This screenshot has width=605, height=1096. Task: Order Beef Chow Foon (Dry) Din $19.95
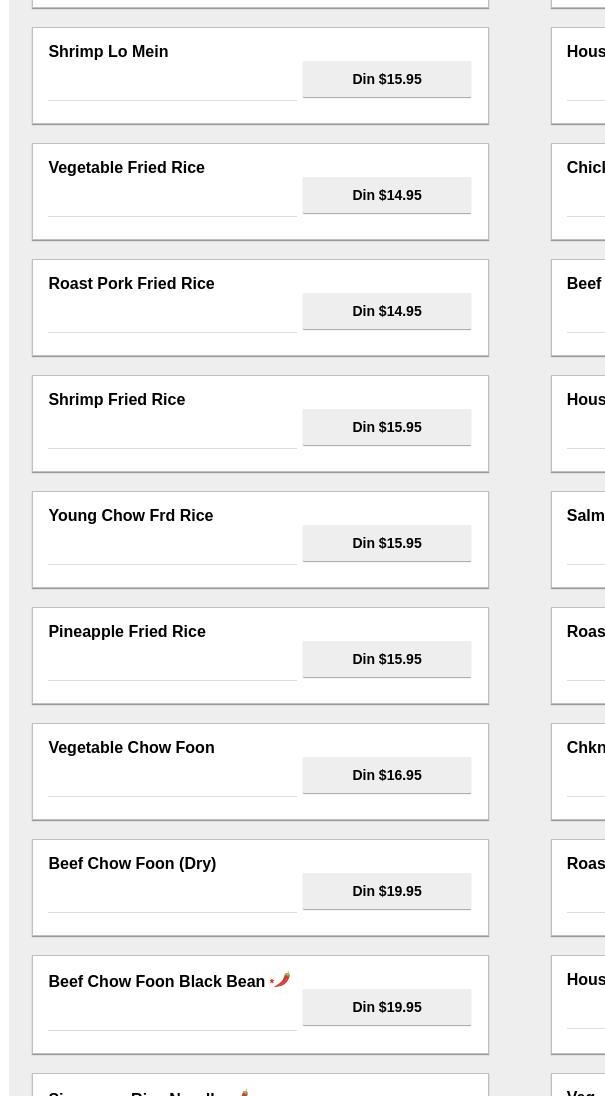[386, 891]
